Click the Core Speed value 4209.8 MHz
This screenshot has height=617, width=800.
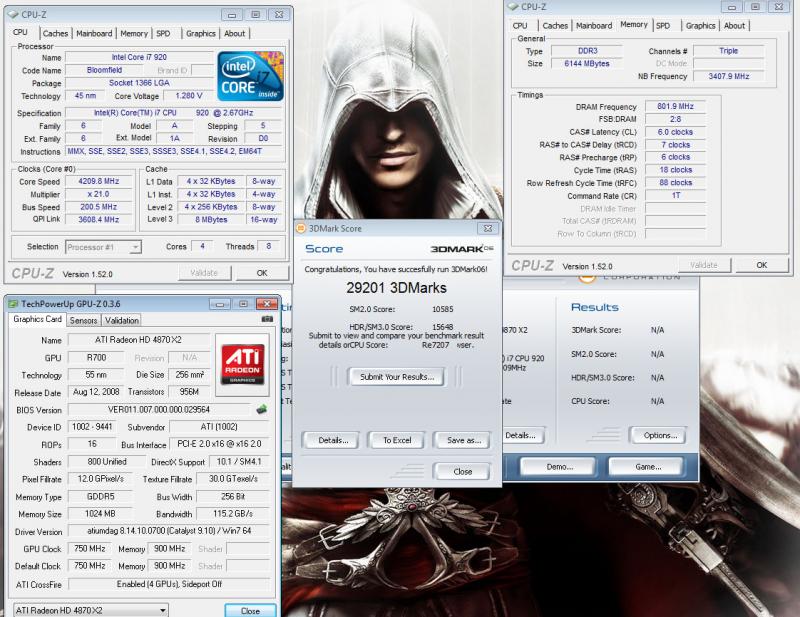click(98, 181)
